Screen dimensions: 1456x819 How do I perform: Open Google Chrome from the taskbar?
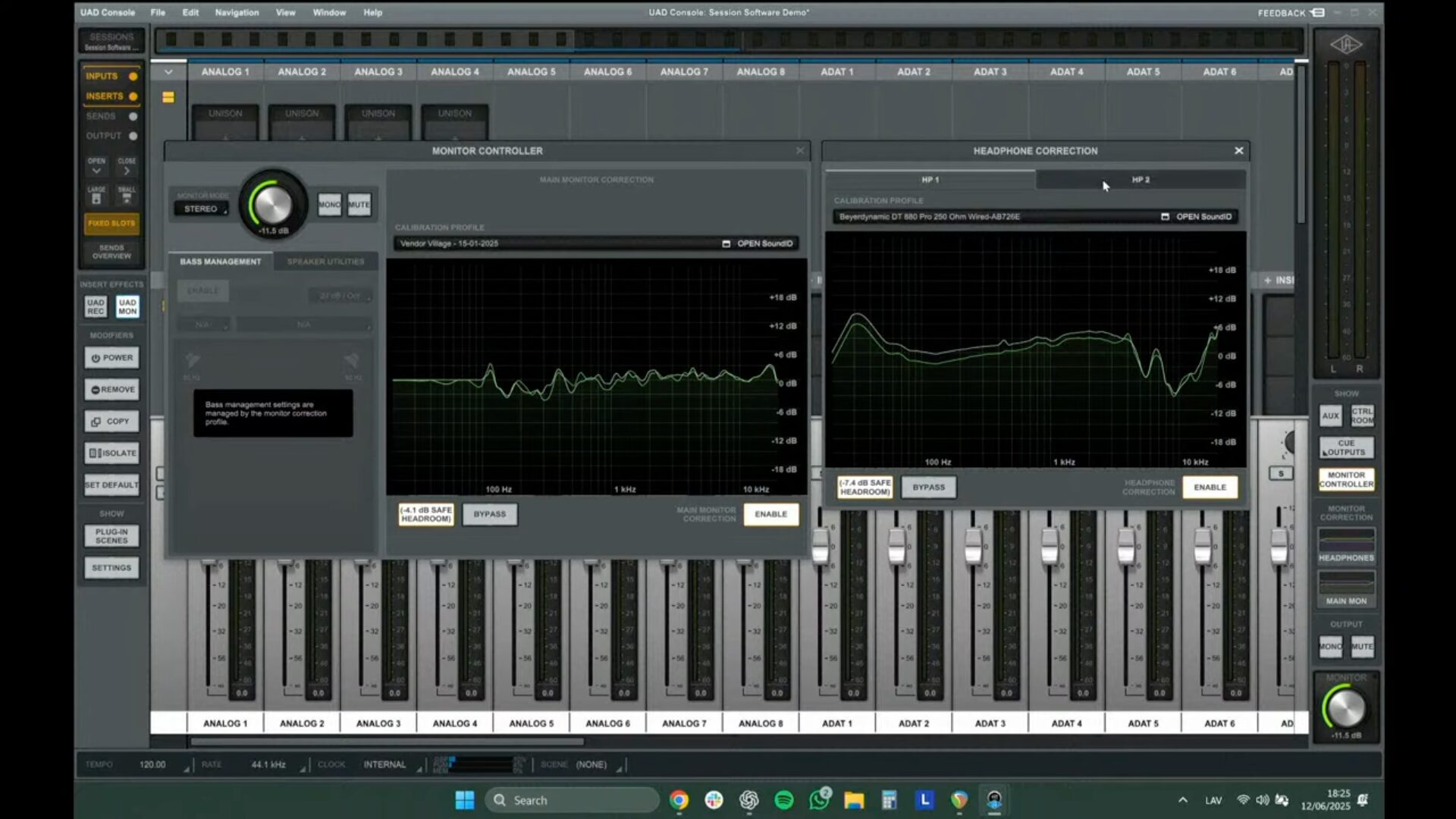pyautogui.click(x=679, y=800)
